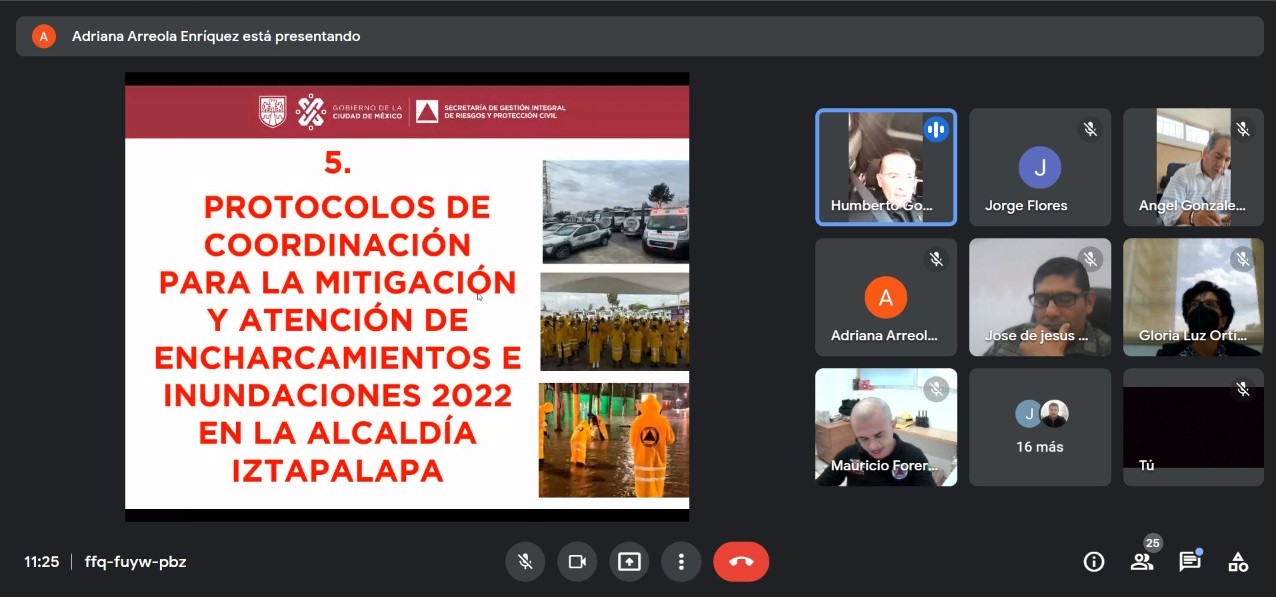Screen dimensions: 1276x597
Task: Click the flooded street photo on slide
Action: (x=614, y=440)
